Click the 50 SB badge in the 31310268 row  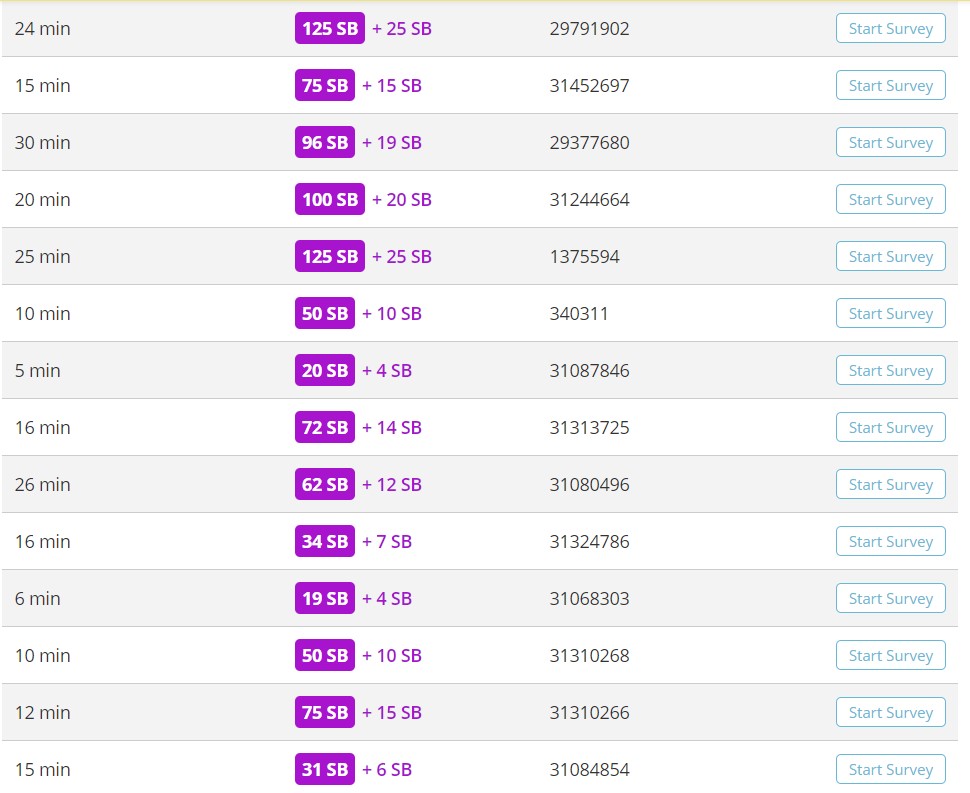[325, 655]
